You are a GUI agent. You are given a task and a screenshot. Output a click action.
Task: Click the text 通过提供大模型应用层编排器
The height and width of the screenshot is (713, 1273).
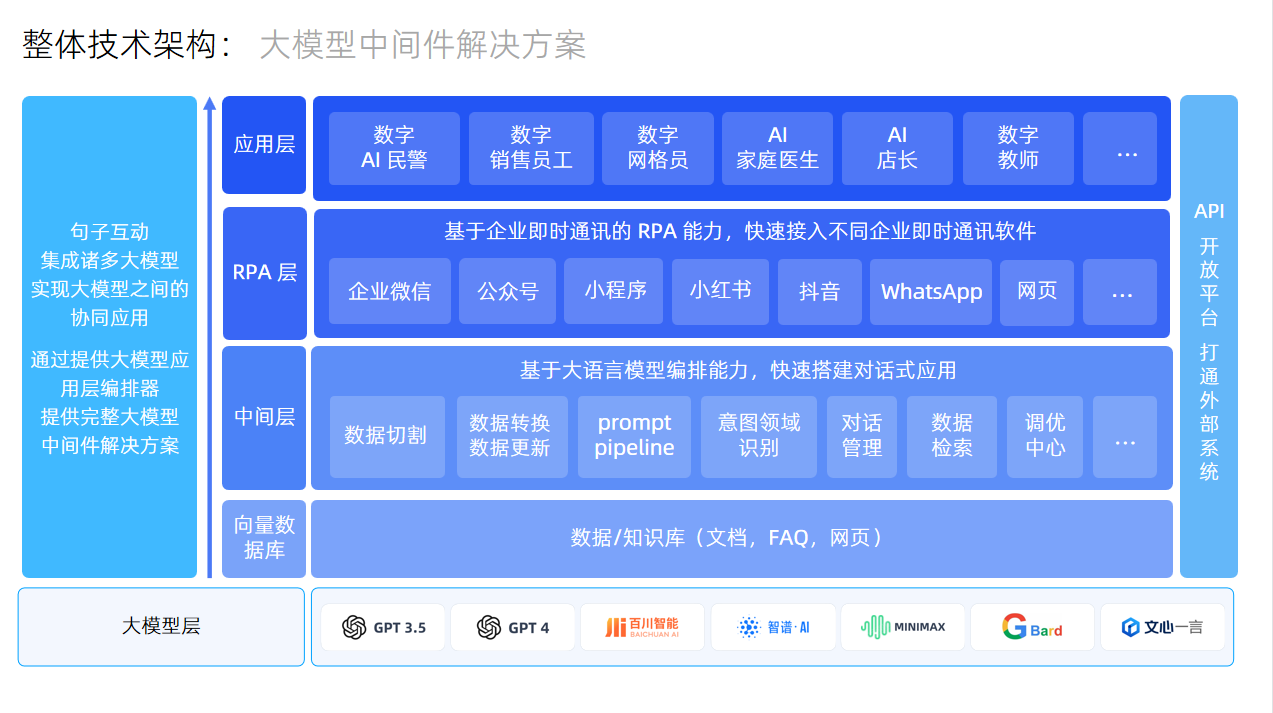[x=110, y=374]
